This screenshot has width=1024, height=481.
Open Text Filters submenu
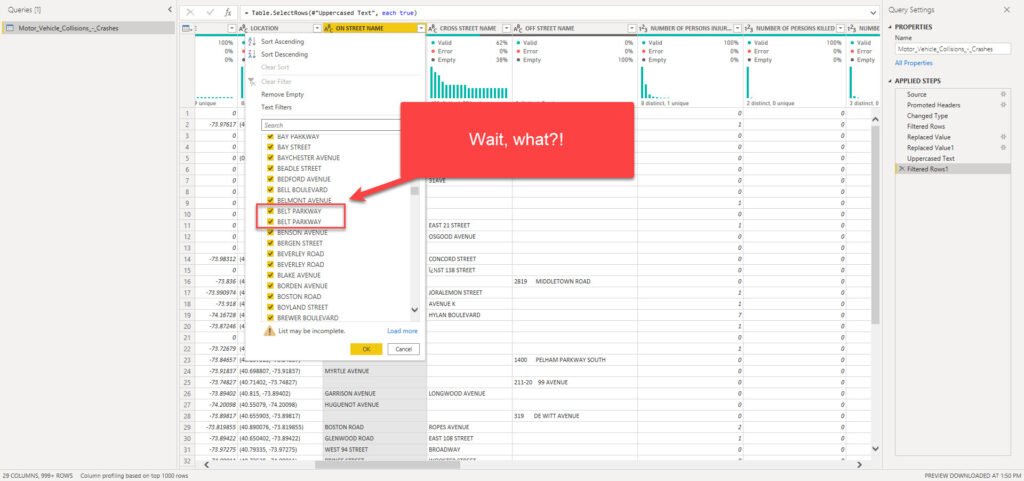pos(276,107)
